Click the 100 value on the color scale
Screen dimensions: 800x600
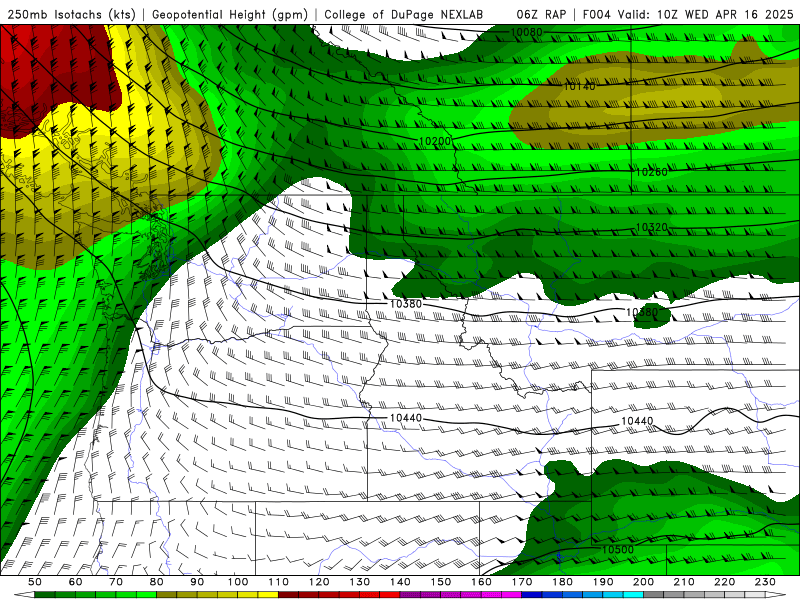(238, 582)
